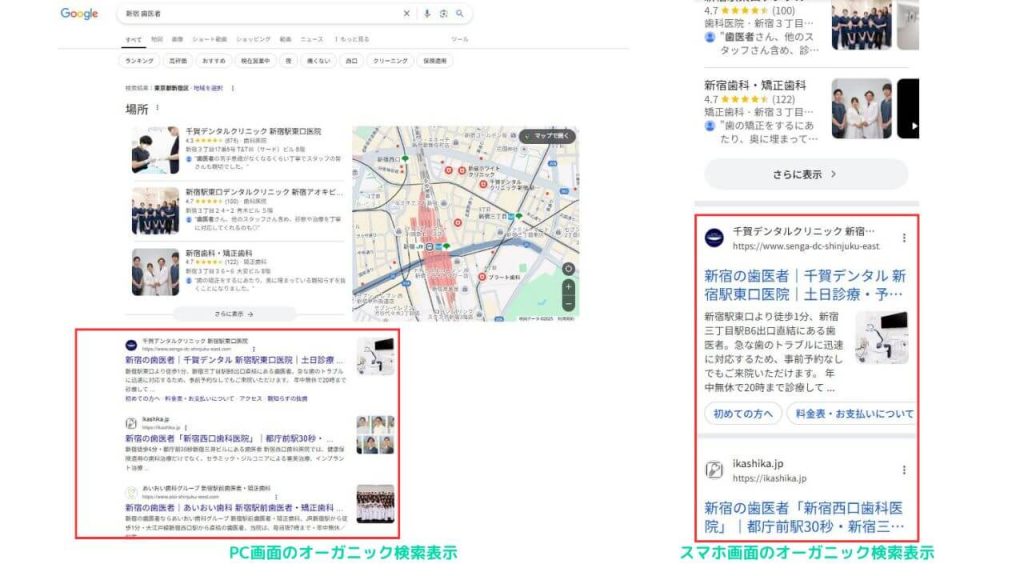Switch to the 画像 tab
Screen dimensions: 1024x576
click(177, 39)
